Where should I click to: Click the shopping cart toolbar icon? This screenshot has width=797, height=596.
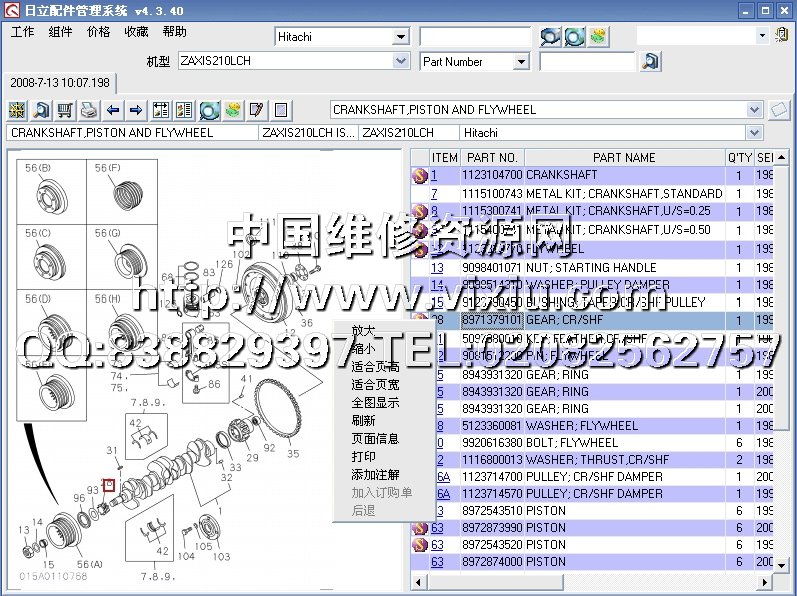coord(65,110)
